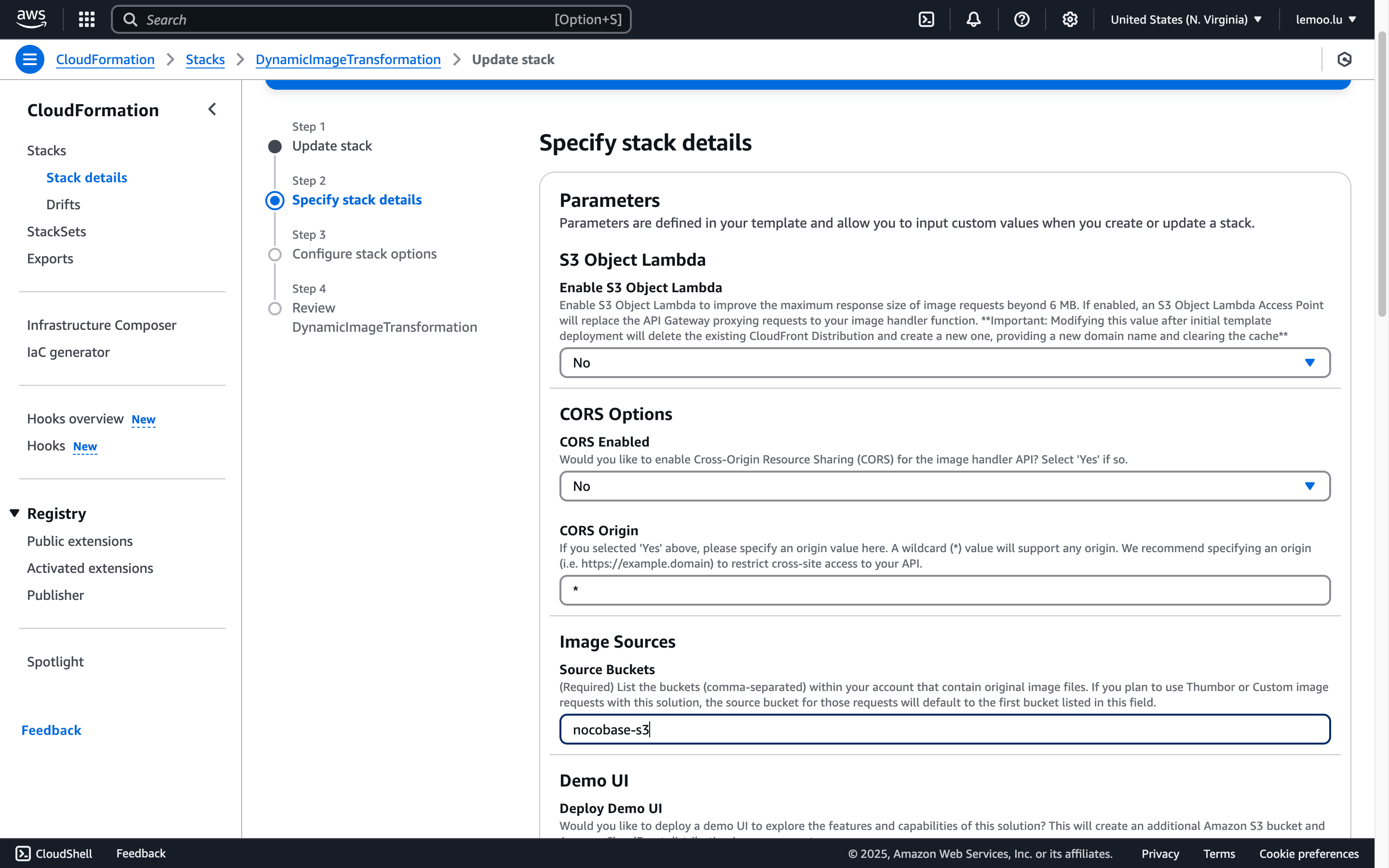Viewport: 1389px width, 868px height.
Task: Collapse the CloudFormation side panel
Action: (x=212, y=109)
